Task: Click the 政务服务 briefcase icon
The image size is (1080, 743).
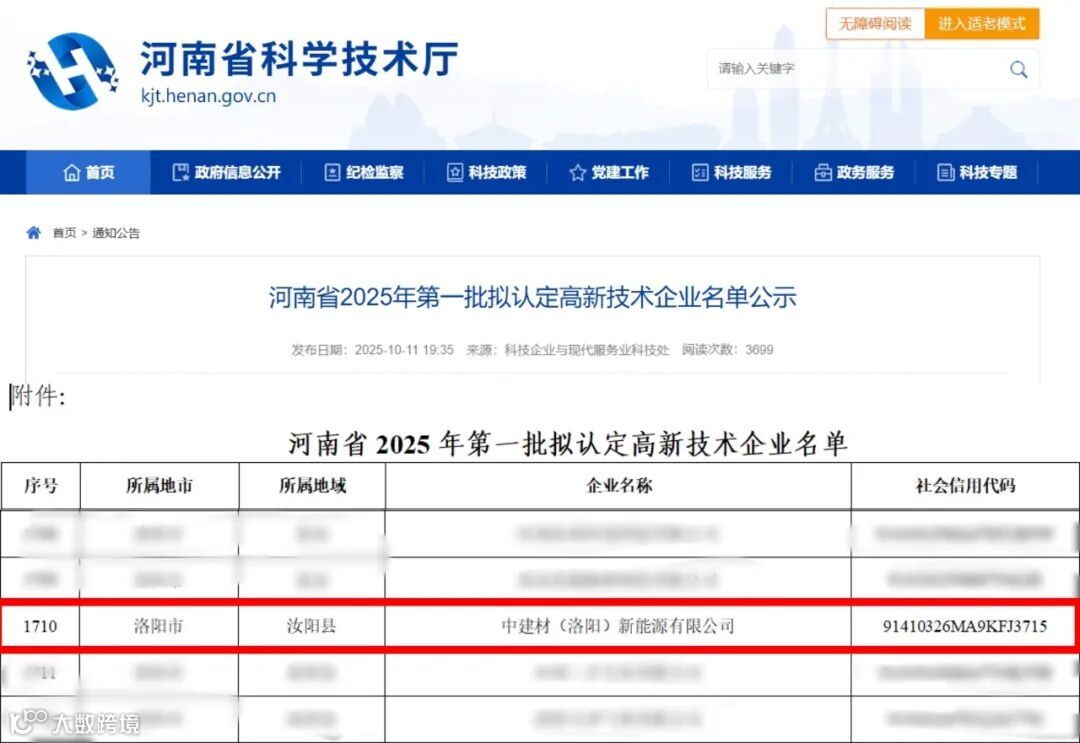Action: pyautogui.click(x=822, y=172)
